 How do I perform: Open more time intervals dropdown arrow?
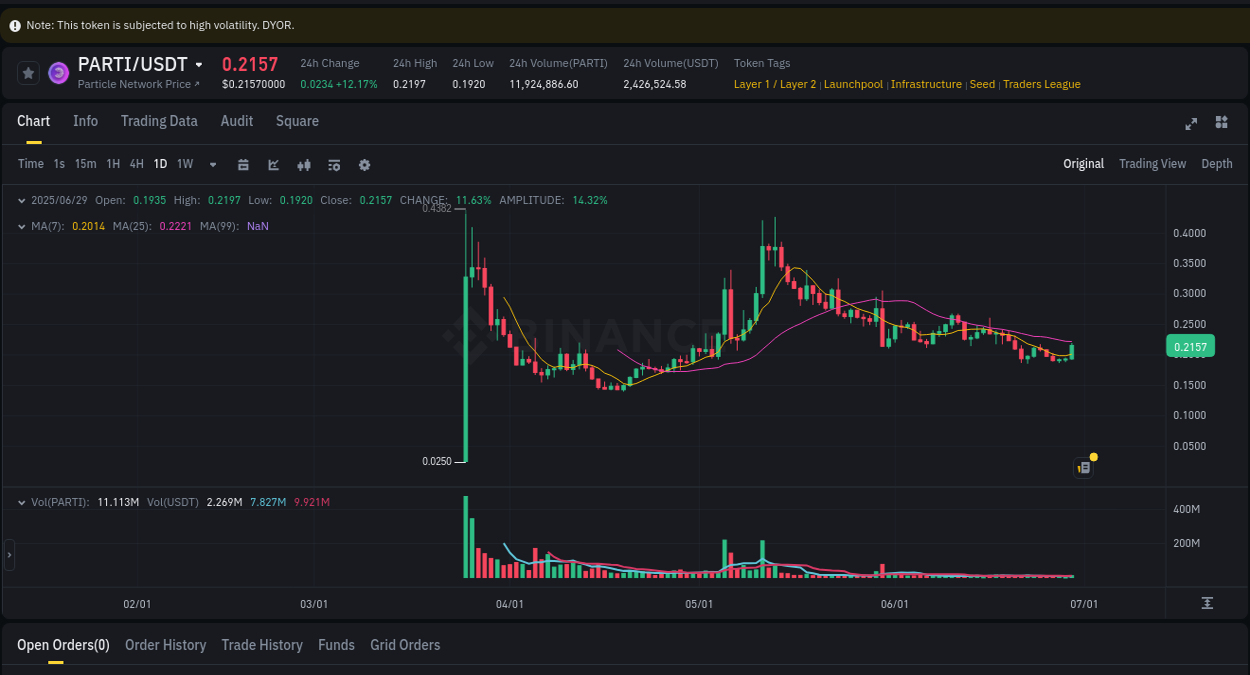(212, 164)
